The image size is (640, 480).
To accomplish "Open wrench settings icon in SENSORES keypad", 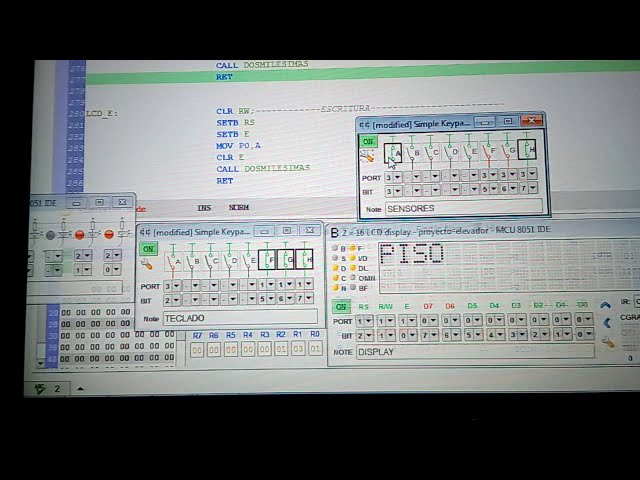I will 367,157.
